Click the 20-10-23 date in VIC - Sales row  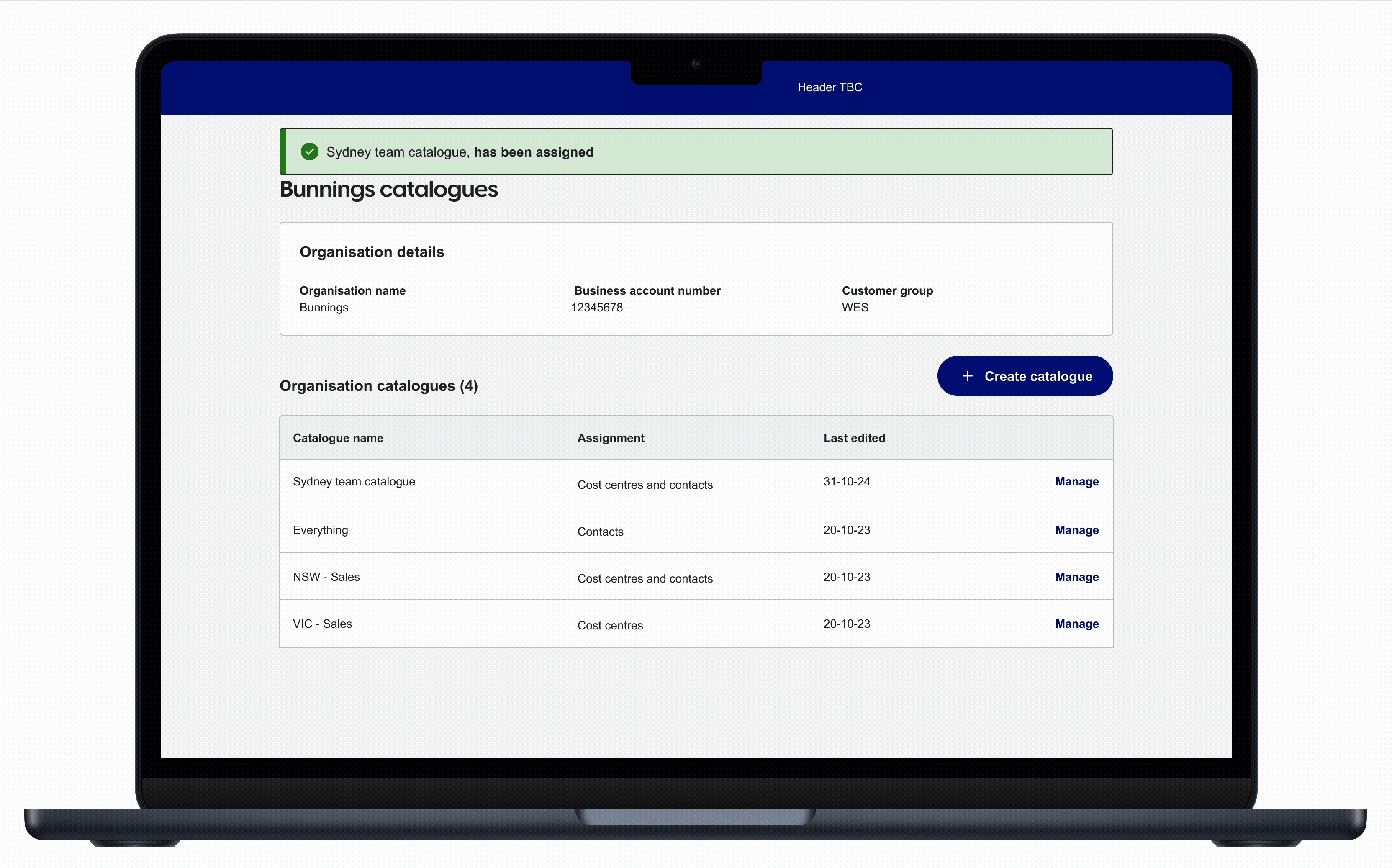pos(847,624)
